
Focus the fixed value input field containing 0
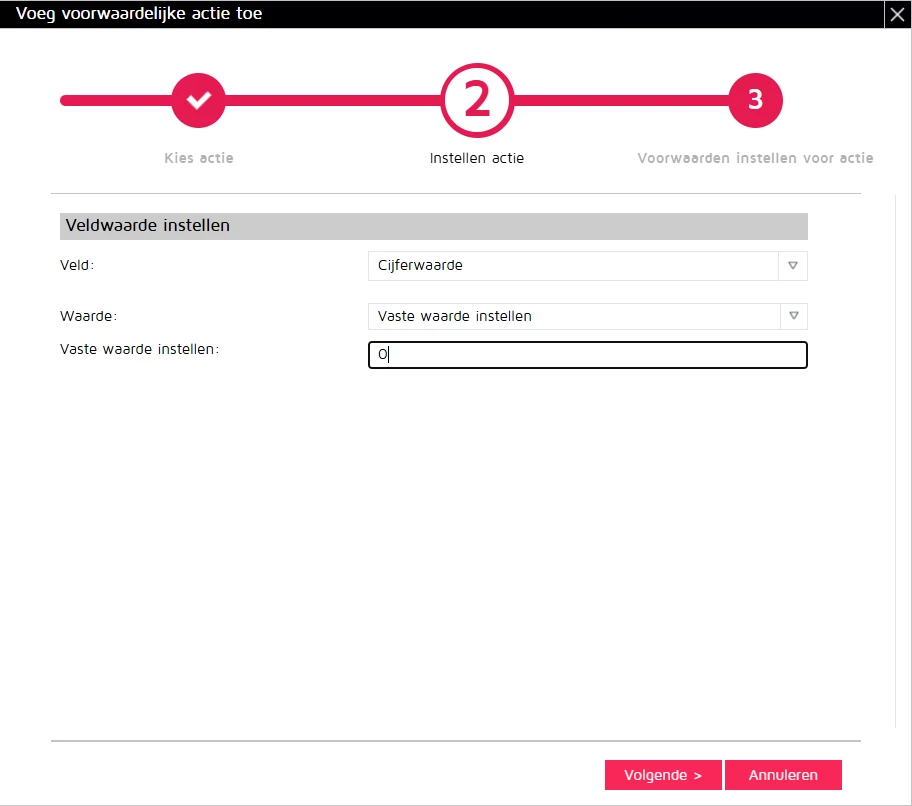pyautogui.click(x=587, y=355)
